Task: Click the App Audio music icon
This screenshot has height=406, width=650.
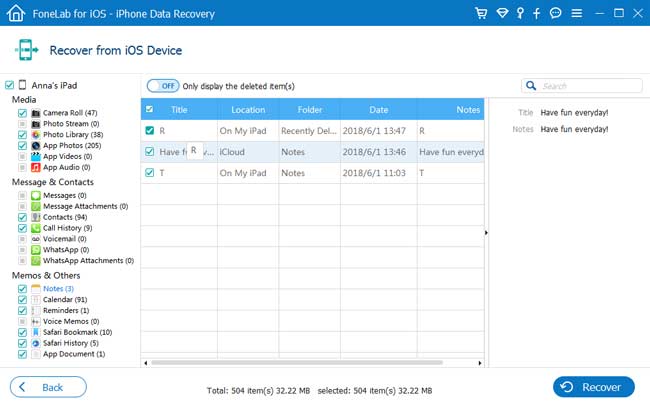Action: click(x=36, y=167)
